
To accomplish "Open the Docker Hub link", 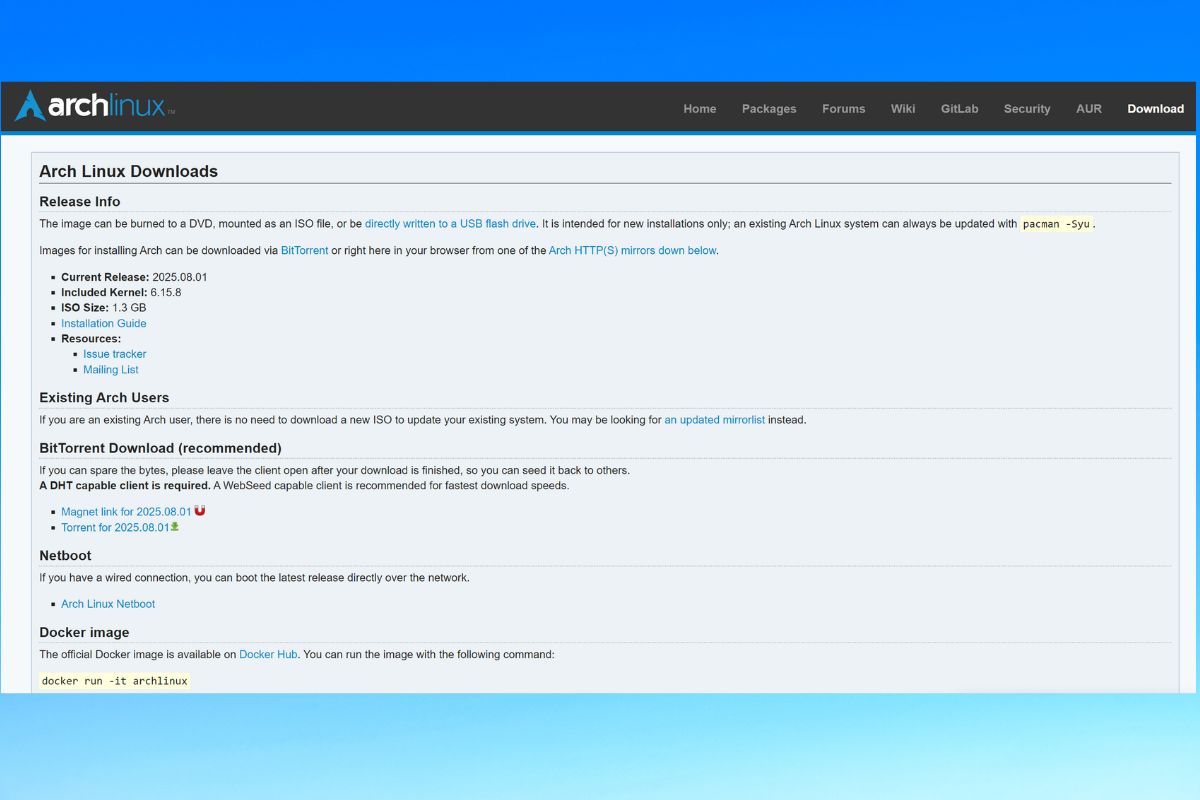I will pos(268,655).
